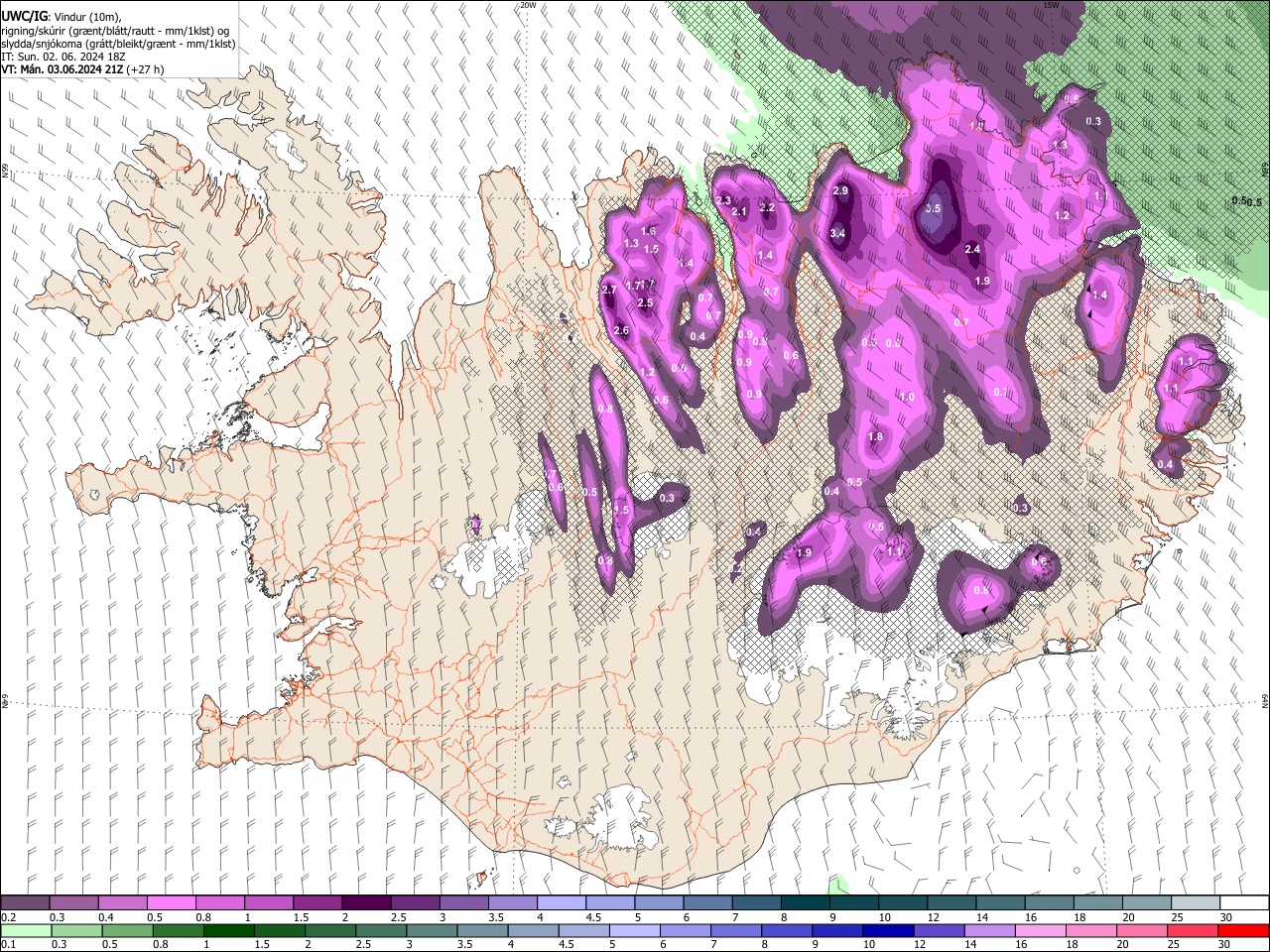Click the 15W longitude label

(1051, 5)
